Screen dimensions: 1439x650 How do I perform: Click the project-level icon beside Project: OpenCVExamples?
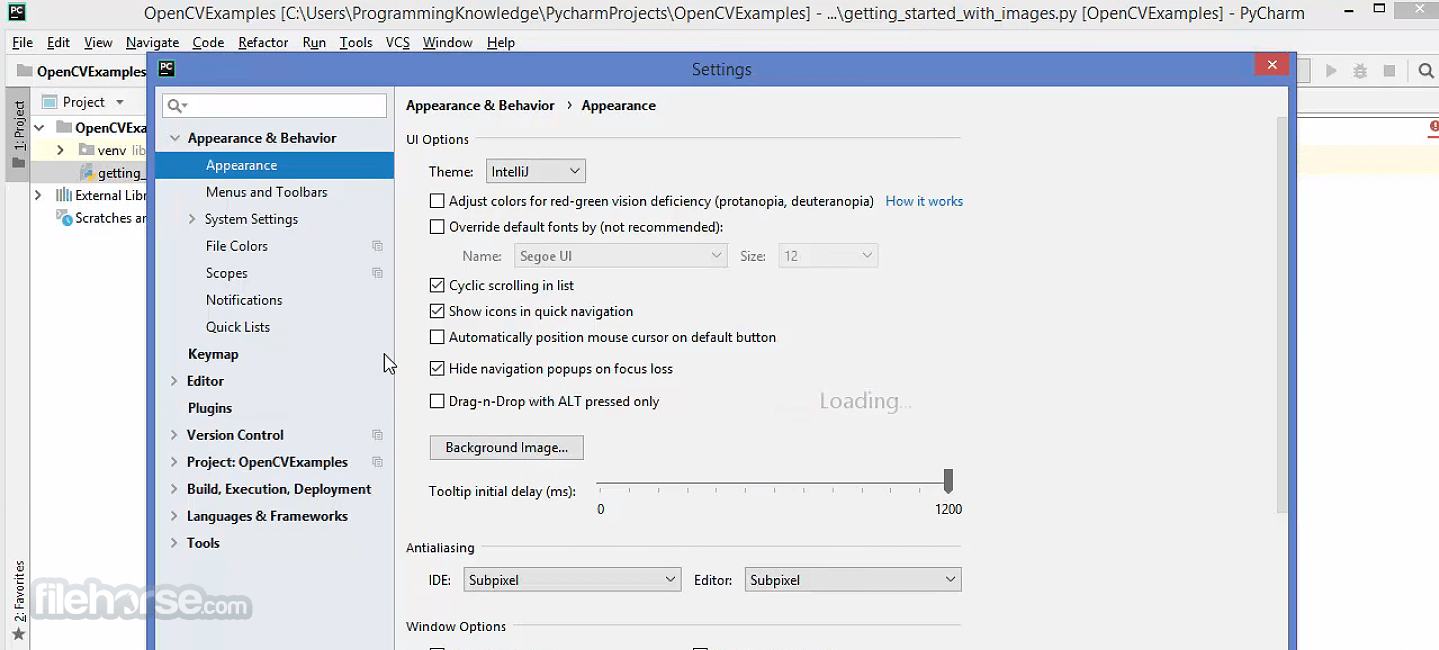(x=377, y=462)
